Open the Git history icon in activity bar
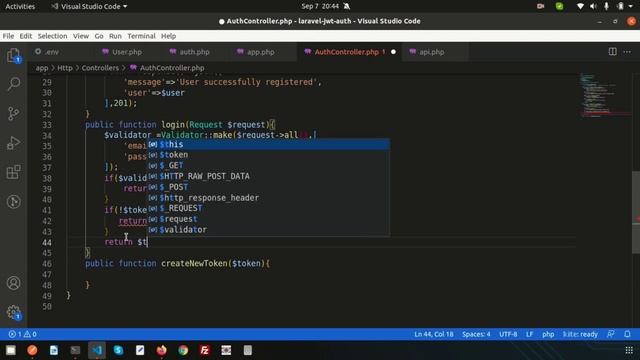 point(13,202)
